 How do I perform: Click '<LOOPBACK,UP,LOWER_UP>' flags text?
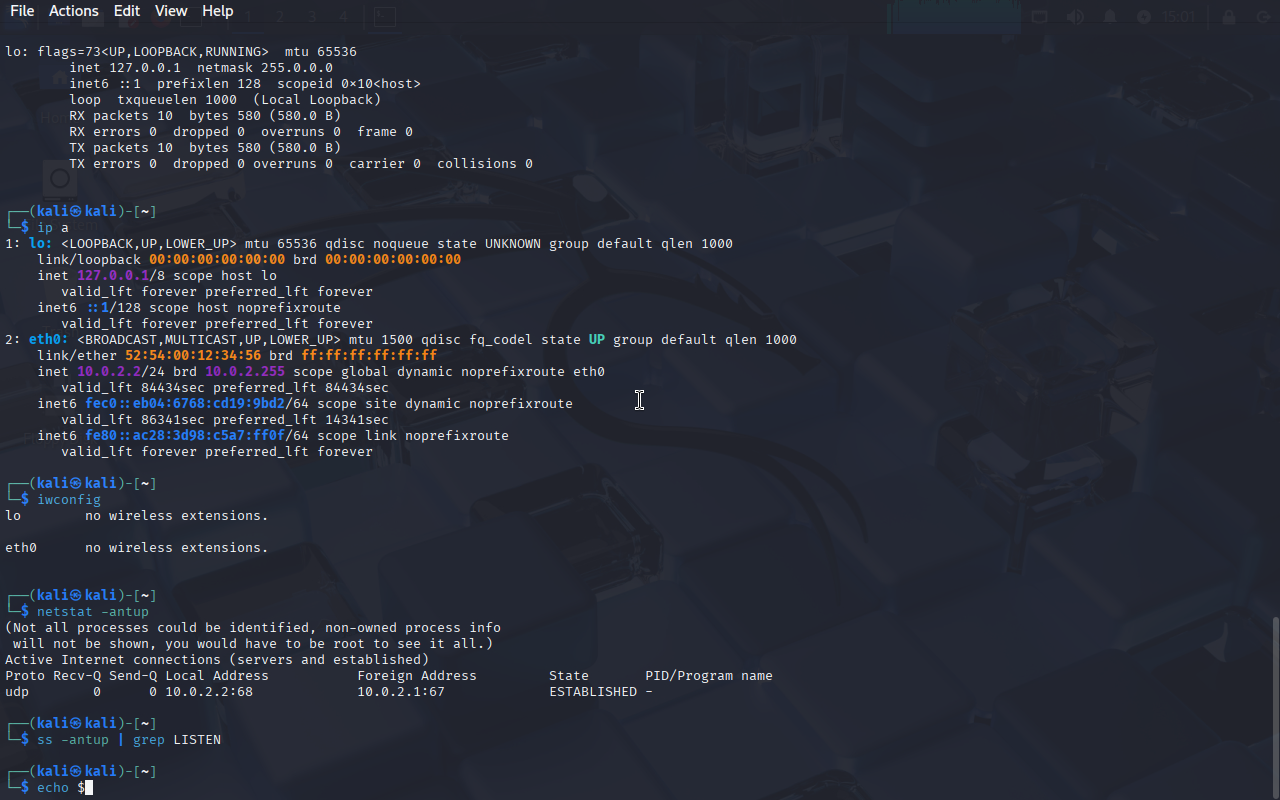(149, 244)
